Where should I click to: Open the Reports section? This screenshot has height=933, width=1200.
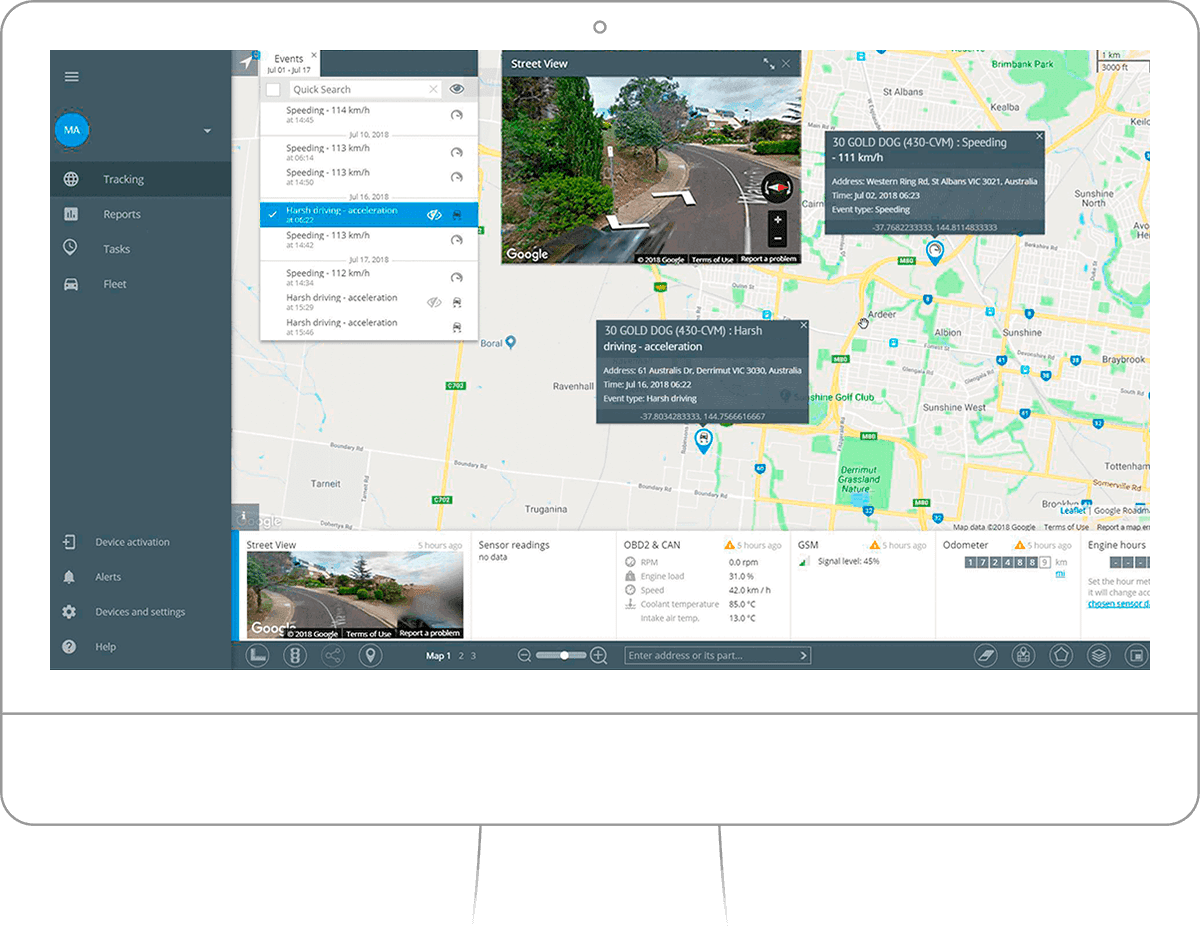141,214
